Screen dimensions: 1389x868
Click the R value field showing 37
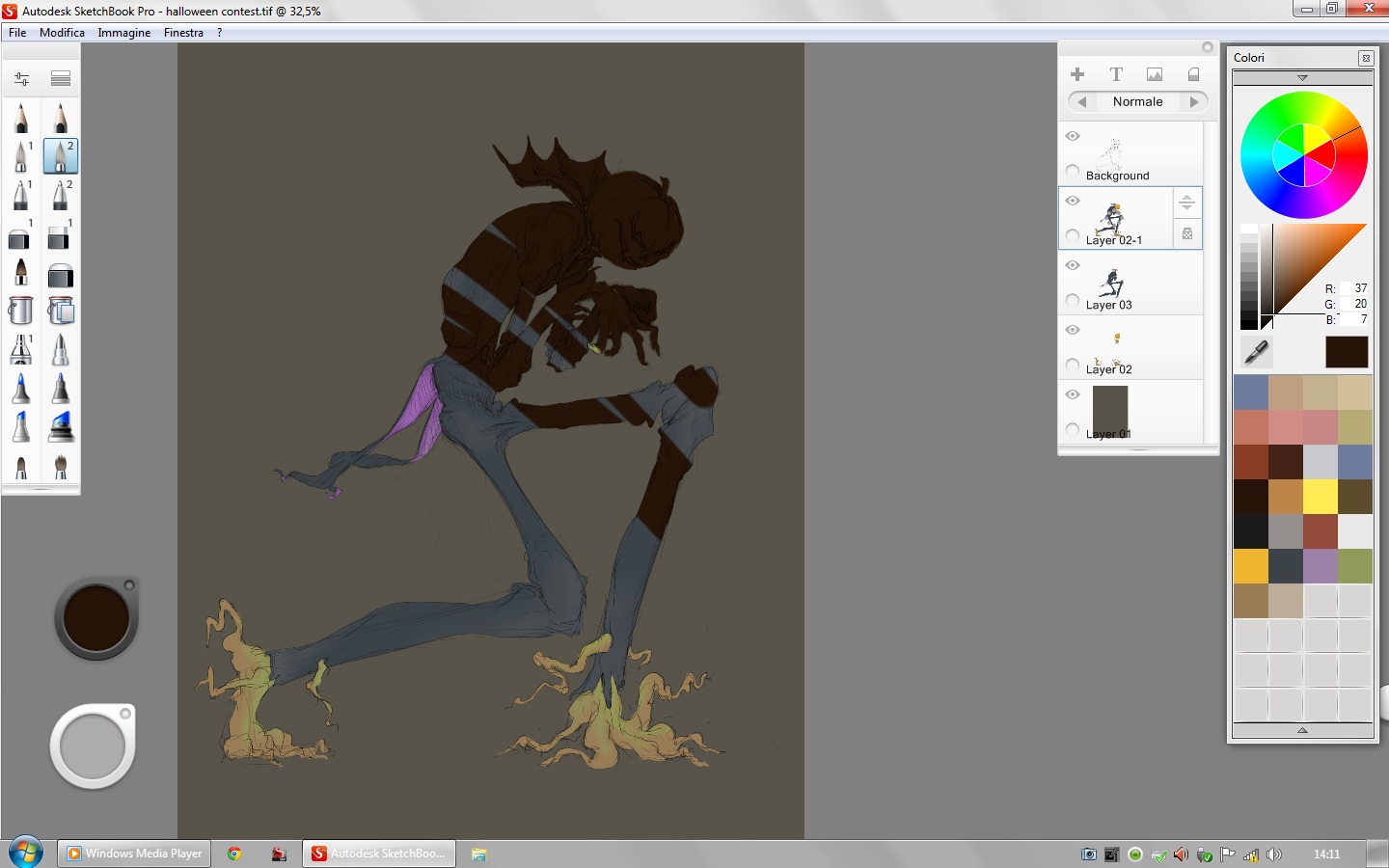(1354, 288)
